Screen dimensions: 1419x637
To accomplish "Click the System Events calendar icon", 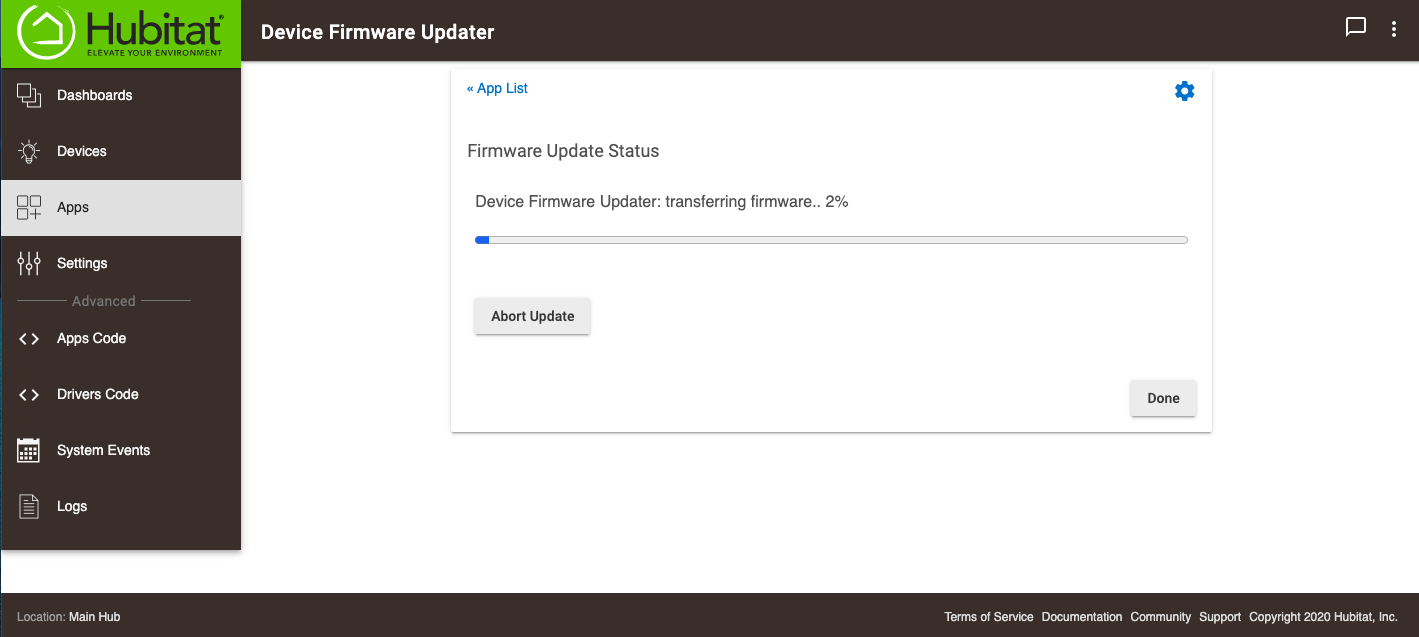I will pyautogui.click(x=29, y=450).
